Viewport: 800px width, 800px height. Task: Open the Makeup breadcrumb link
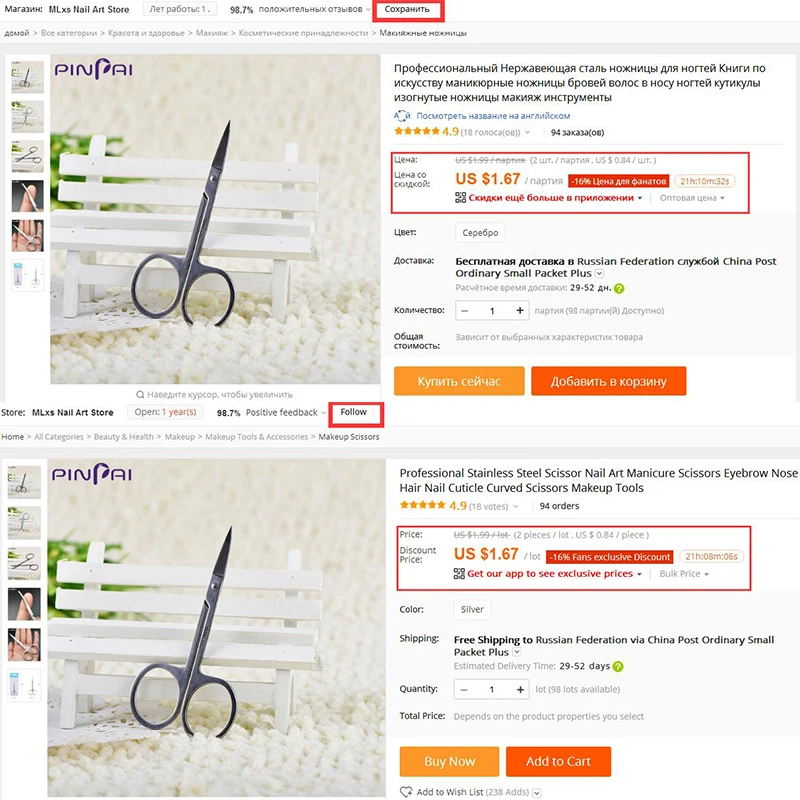coord(179,437)
